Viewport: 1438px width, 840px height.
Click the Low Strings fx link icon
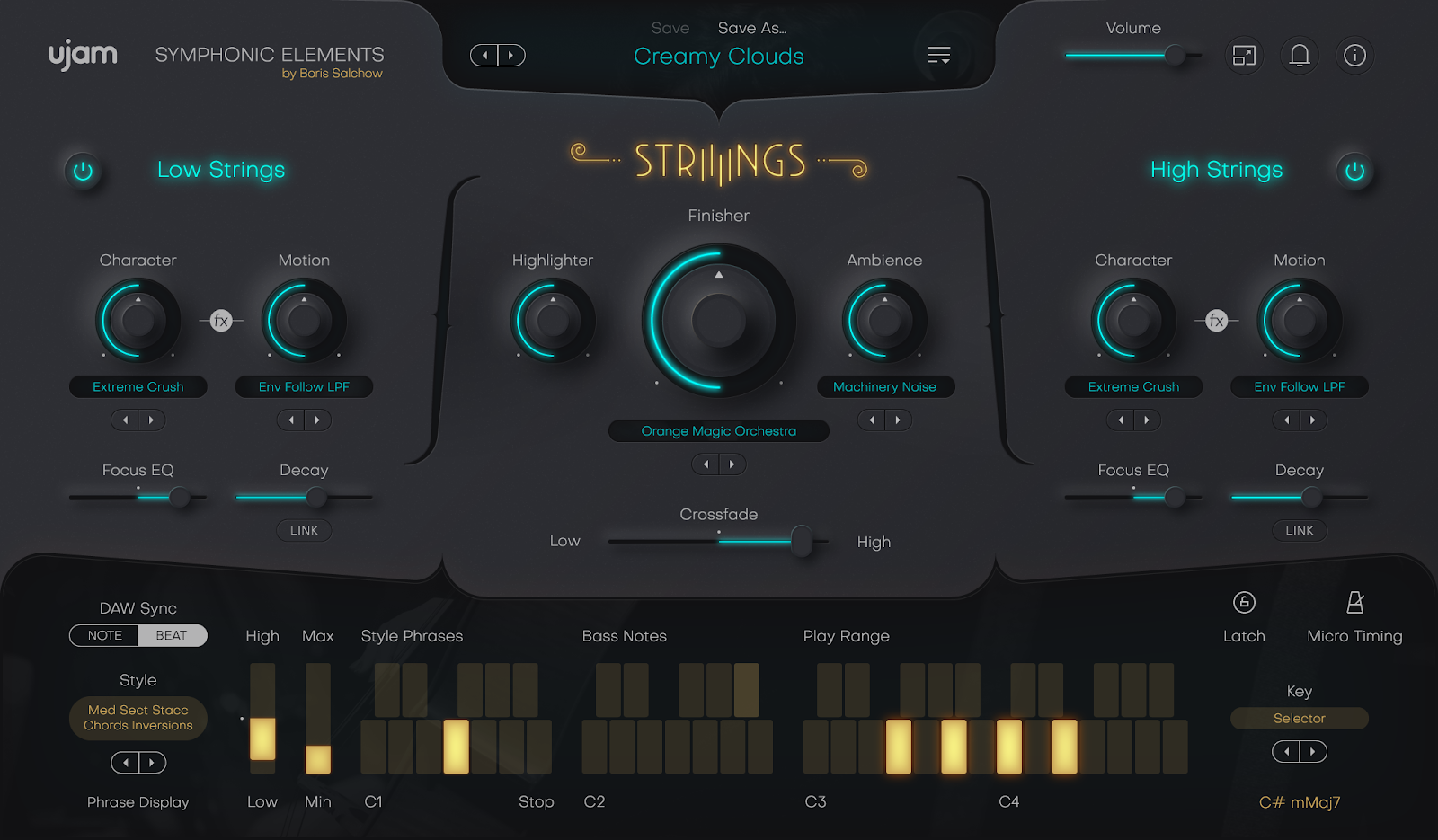point(221,320)
